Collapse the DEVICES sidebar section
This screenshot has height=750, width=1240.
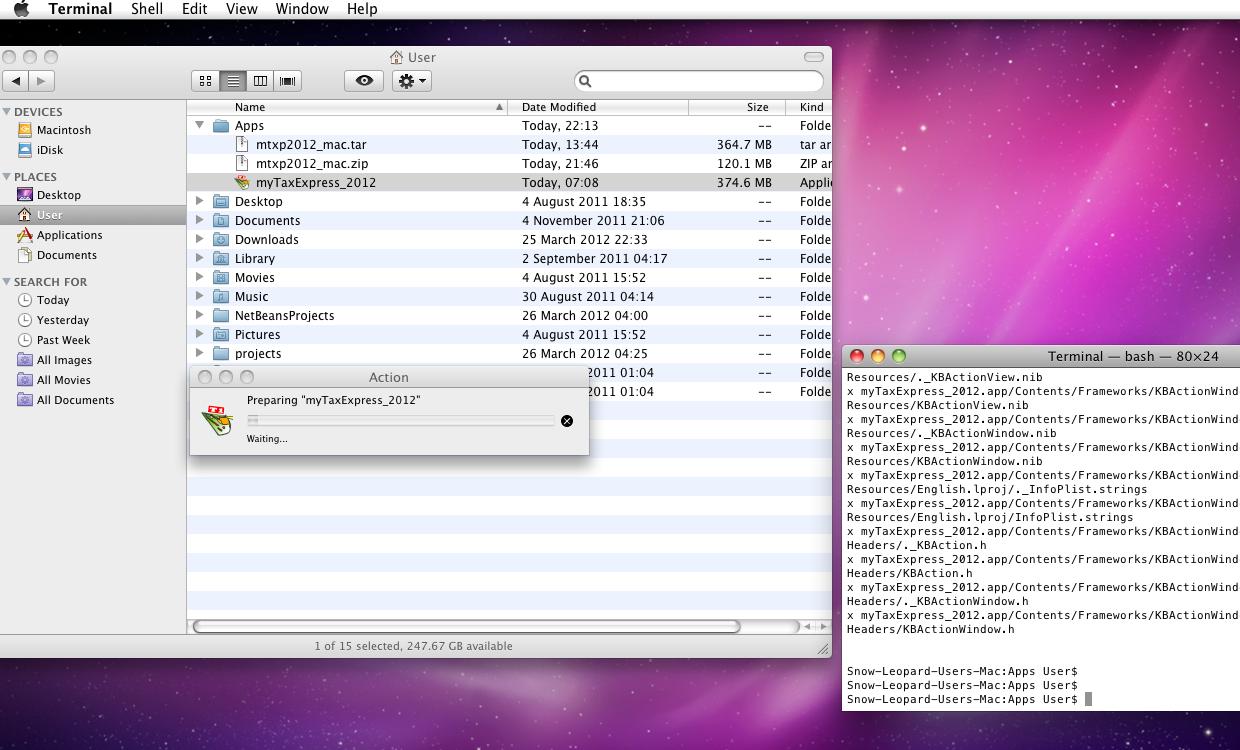pyautogui.click(x=7, y=112)
